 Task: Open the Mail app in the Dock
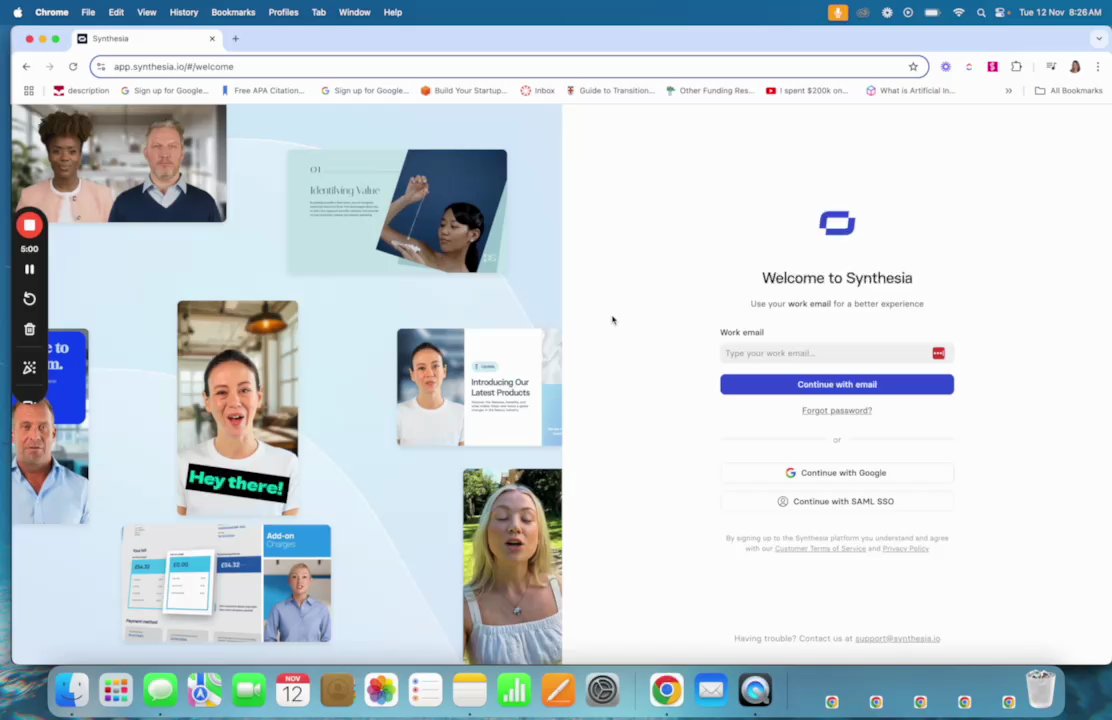[711, 690]
